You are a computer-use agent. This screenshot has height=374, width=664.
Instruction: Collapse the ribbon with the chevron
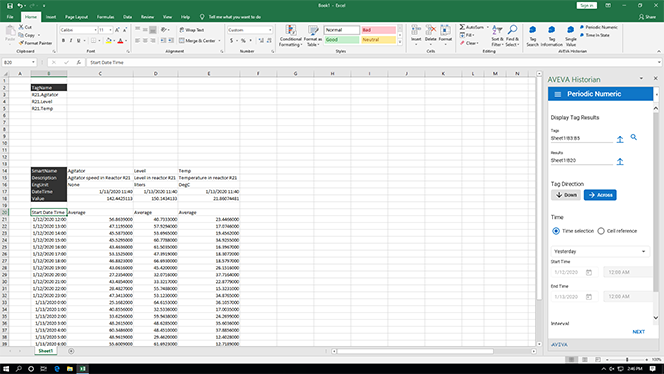658,51
